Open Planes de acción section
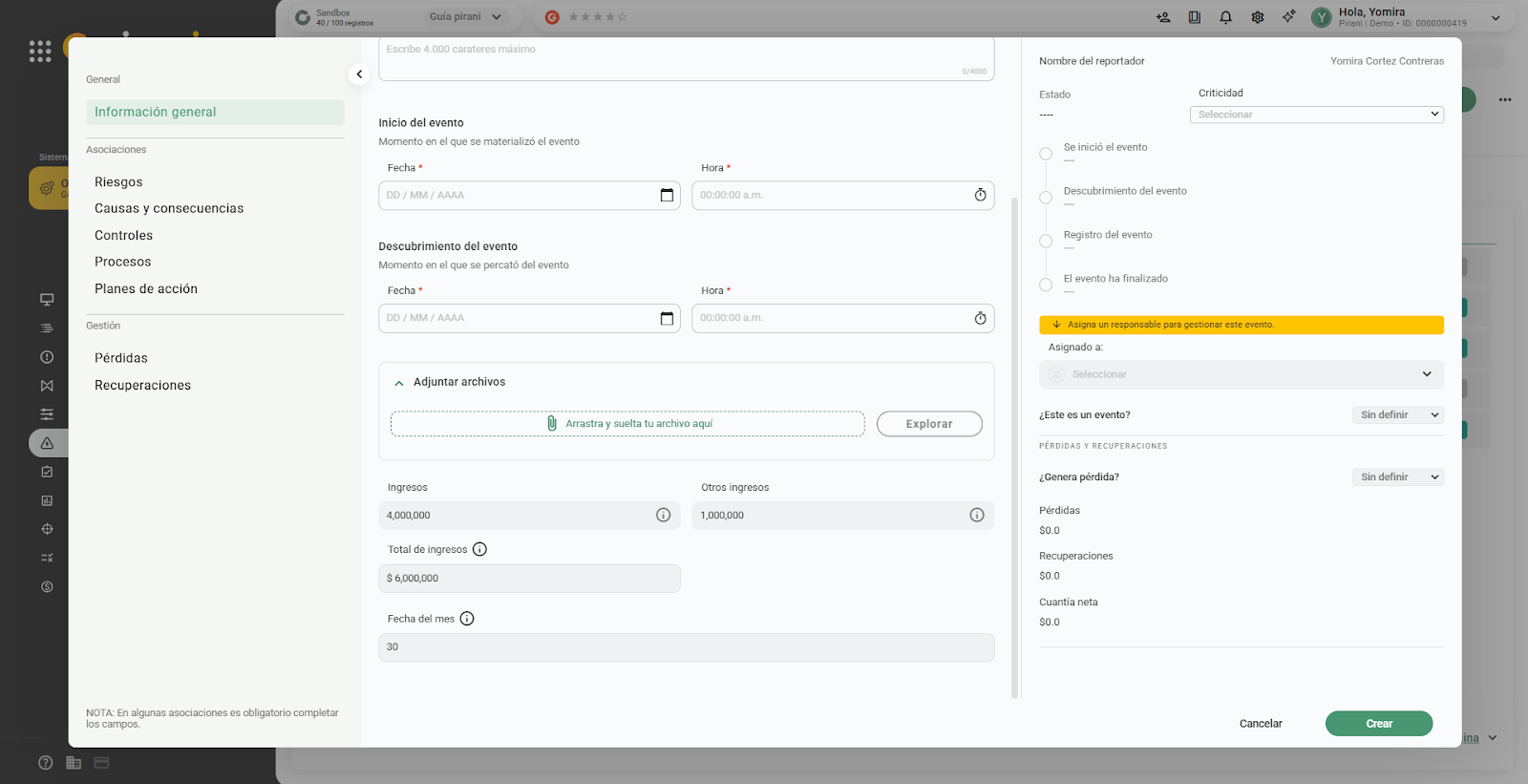This screenshot has width=1528, height=784. [x=146, y=289]
